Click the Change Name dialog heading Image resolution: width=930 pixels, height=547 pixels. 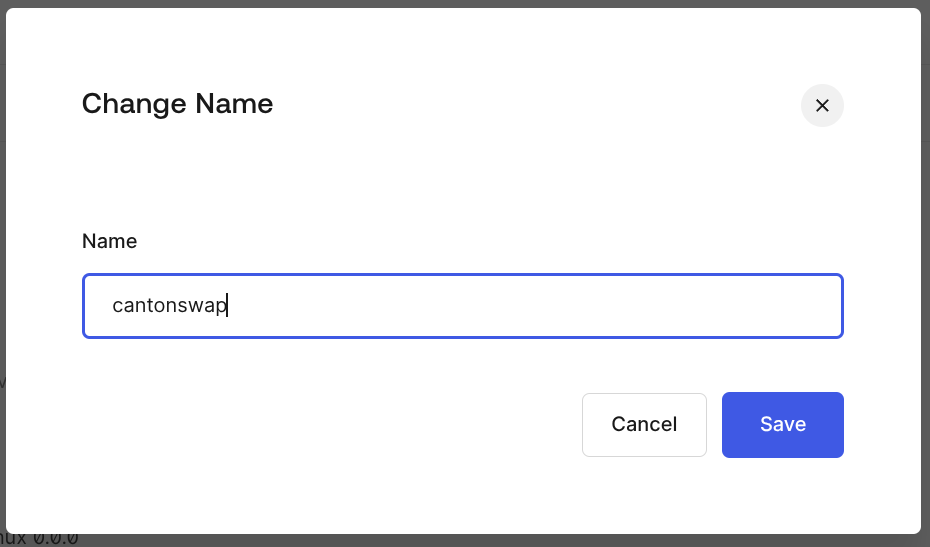tap(177, 103)
